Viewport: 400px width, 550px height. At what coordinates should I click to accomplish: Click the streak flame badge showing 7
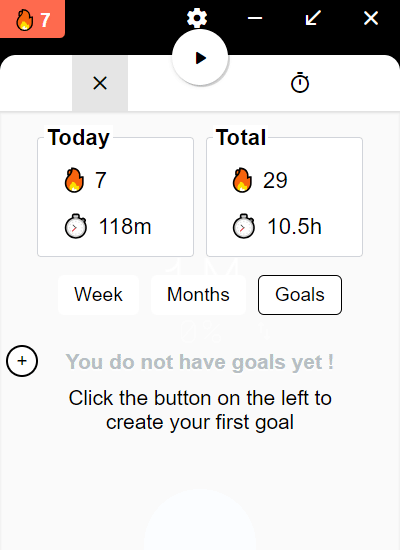pos(32,19)
